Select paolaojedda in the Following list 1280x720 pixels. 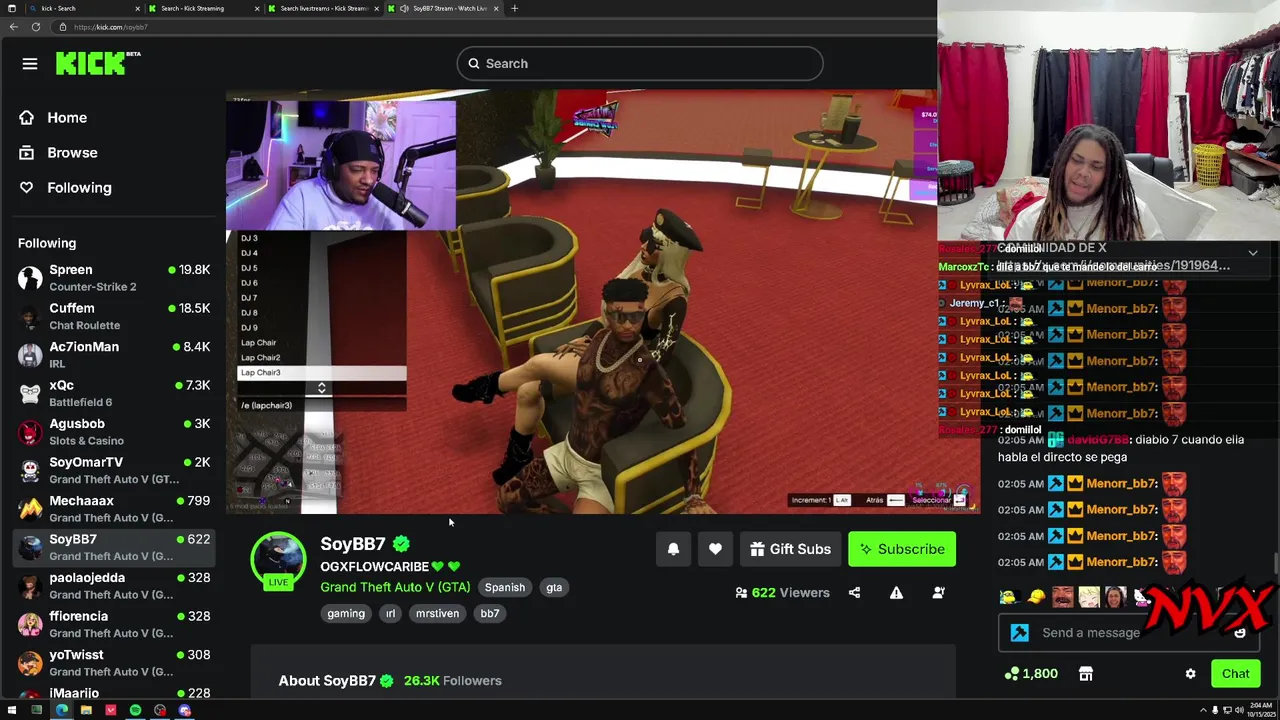coord(115,586)
